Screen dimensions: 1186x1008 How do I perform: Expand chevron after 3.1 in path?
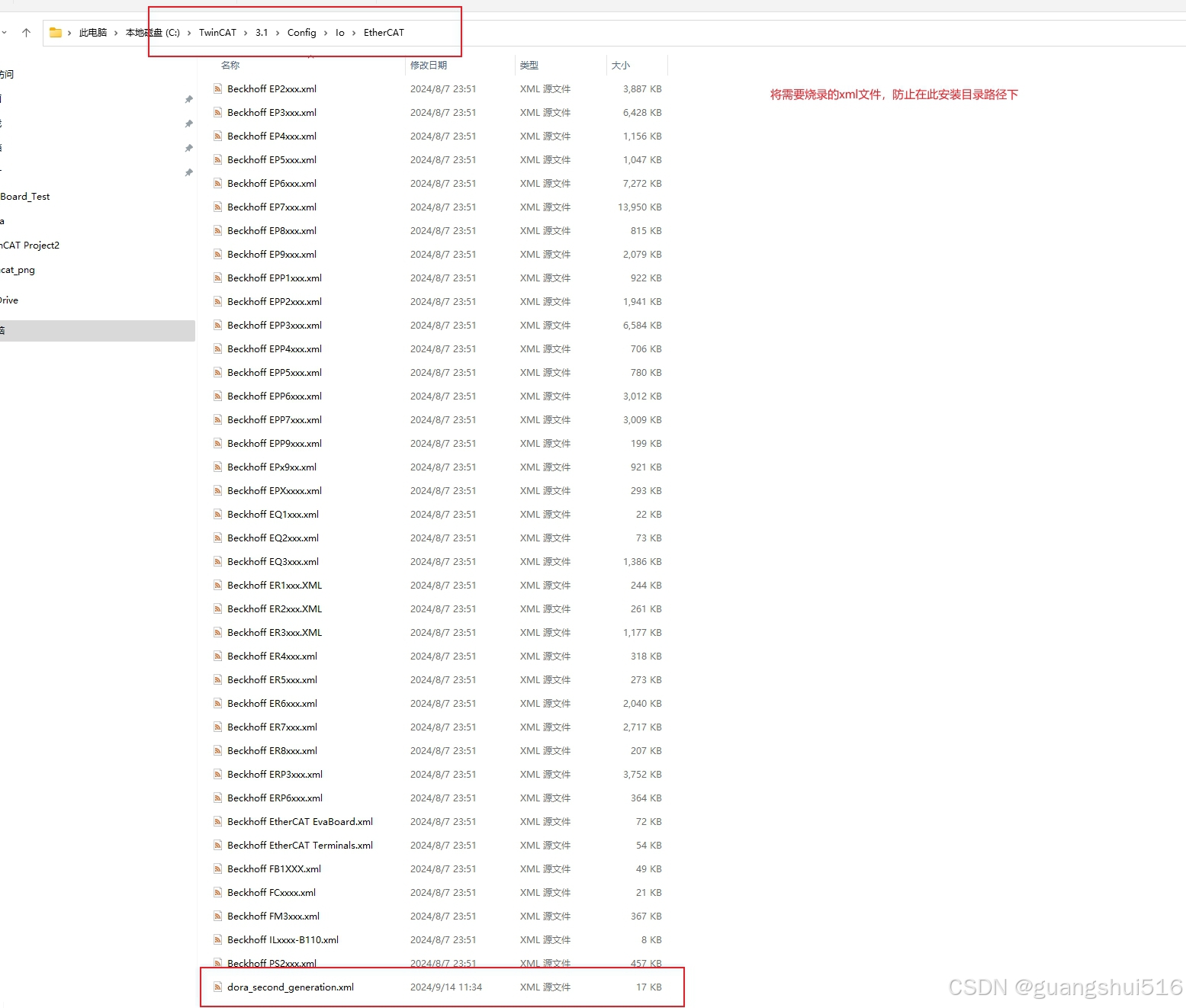point(278,33)
